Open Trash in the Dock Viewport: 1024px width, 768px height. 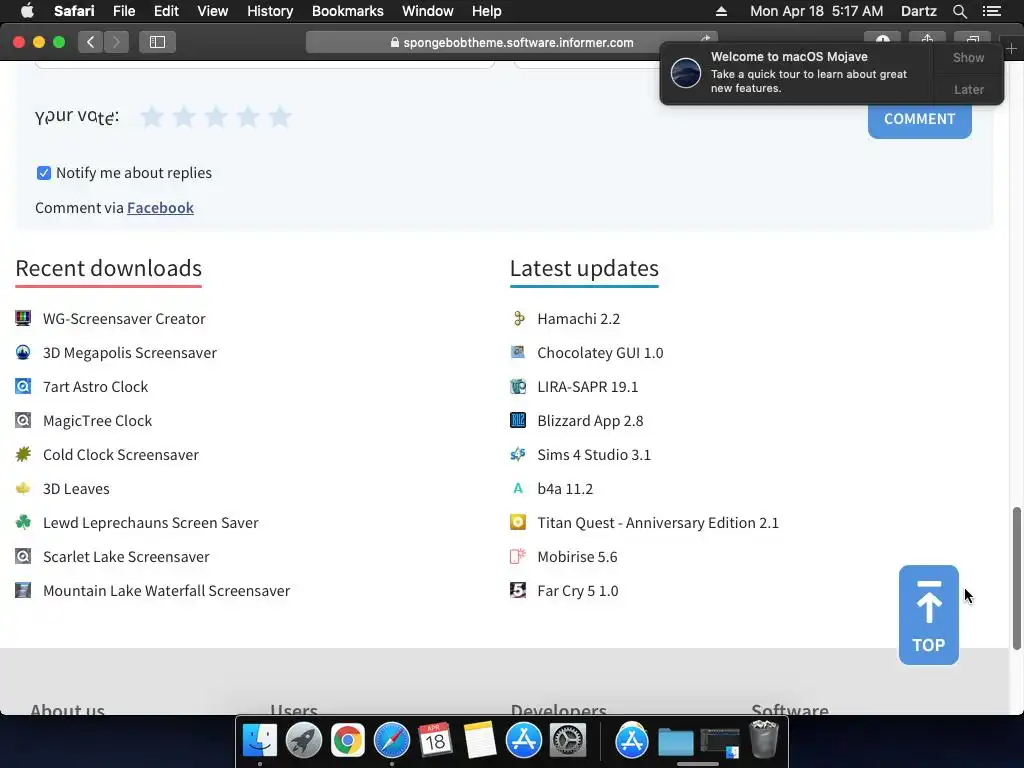[763, 739]
